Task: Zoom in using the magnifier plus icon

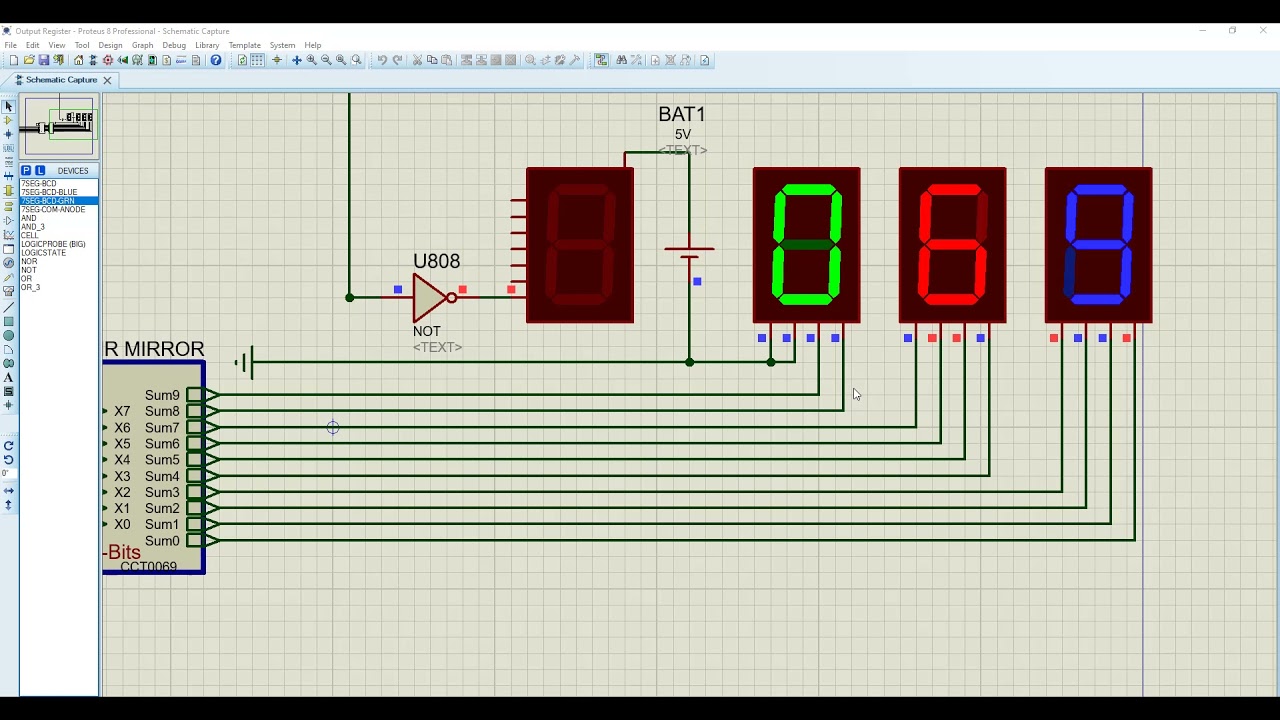Action: [311, 60]
